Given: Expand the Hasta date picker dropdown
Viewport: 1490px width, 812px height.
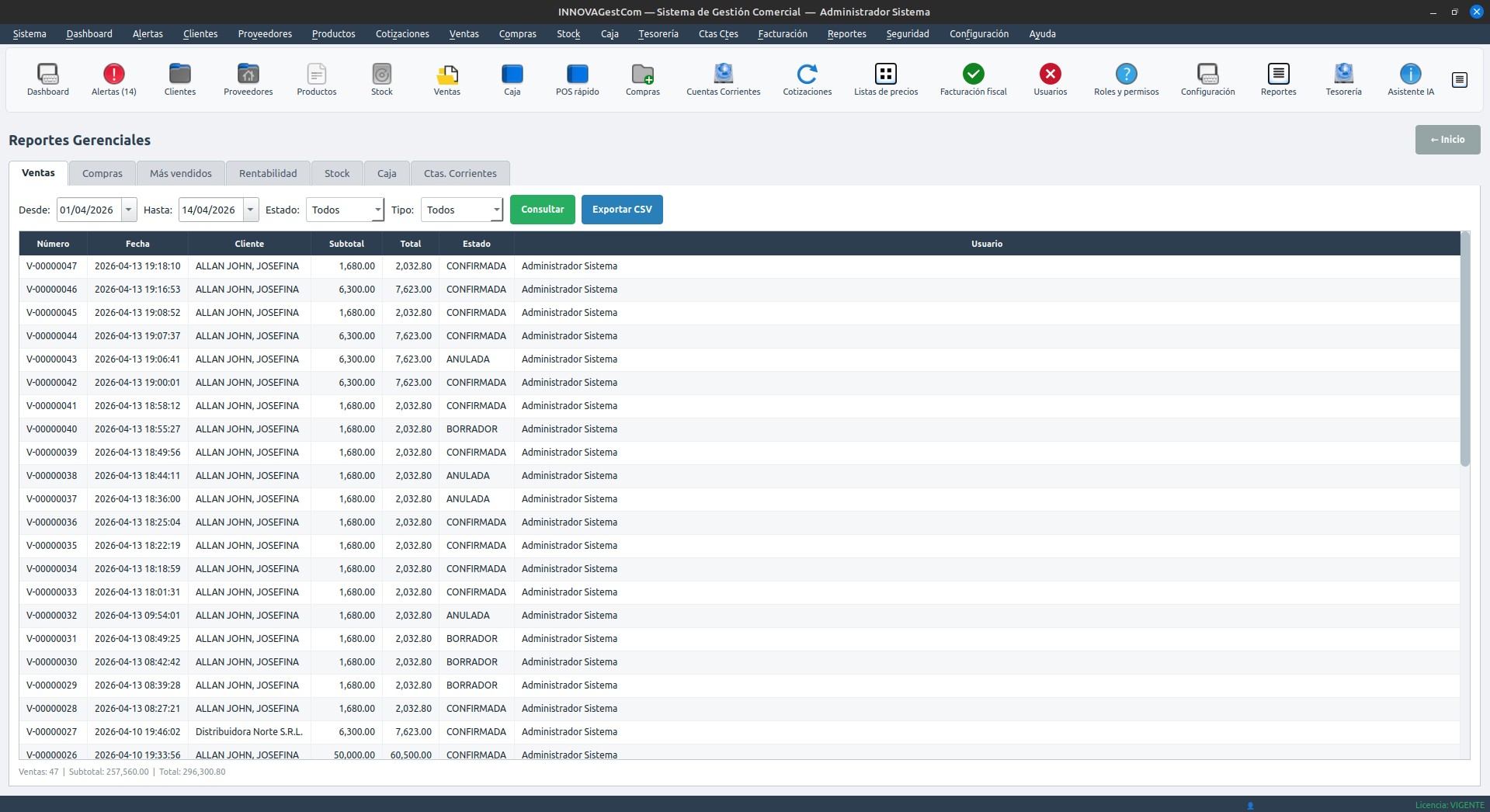Looking at the screenshot, I should 250,210.
